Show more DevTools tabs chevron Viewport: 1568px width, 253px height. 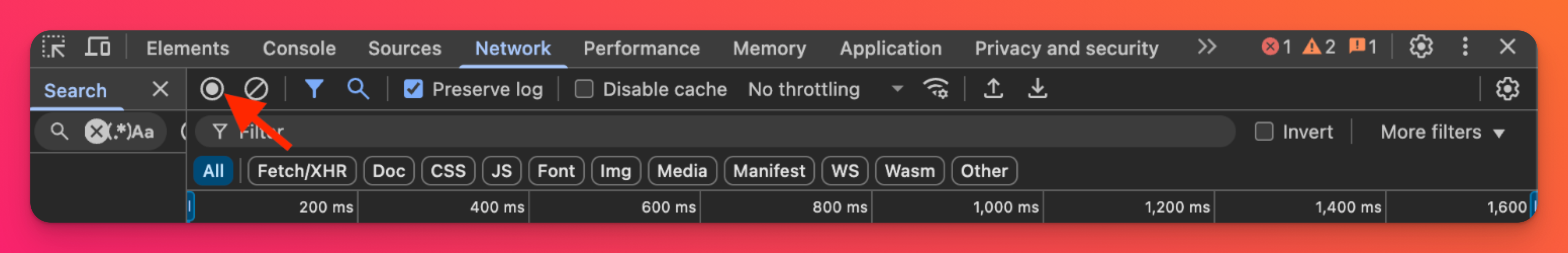click(x=1206, y=47)
